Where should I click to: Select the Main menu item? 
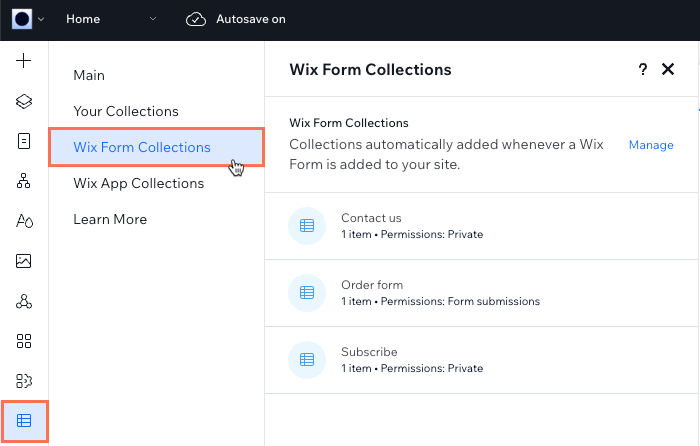click(x=89, y=75)
